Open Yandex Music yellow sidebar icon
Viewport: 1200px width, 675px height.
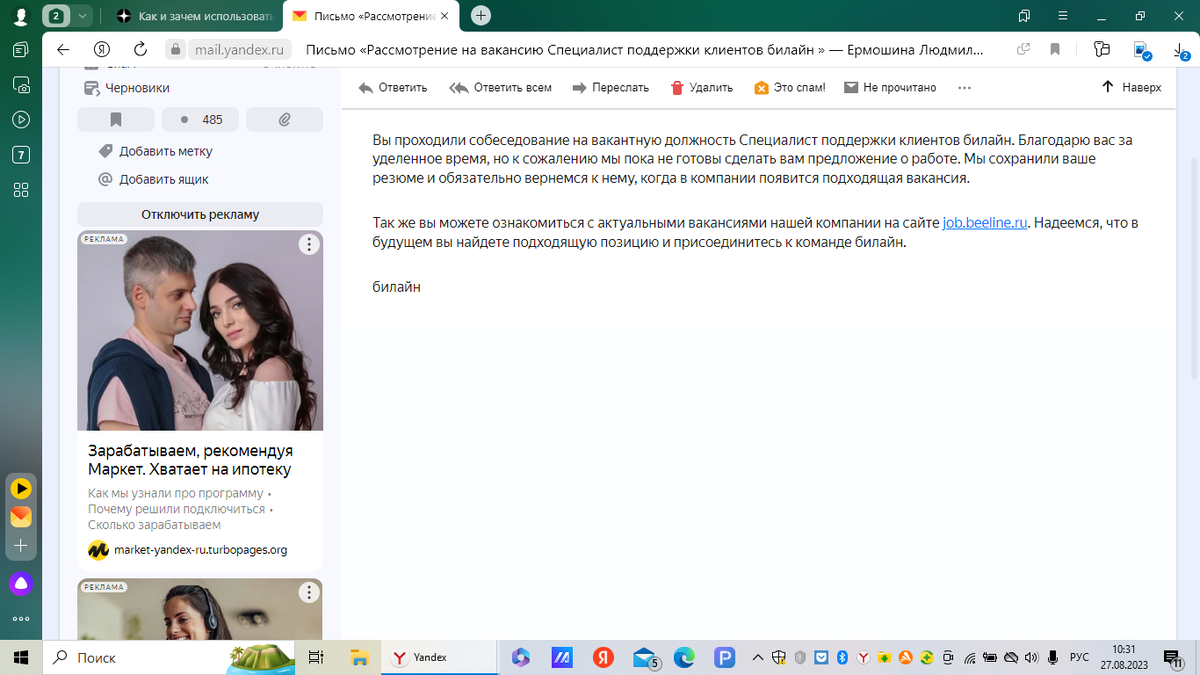click(x=21, y=488)
